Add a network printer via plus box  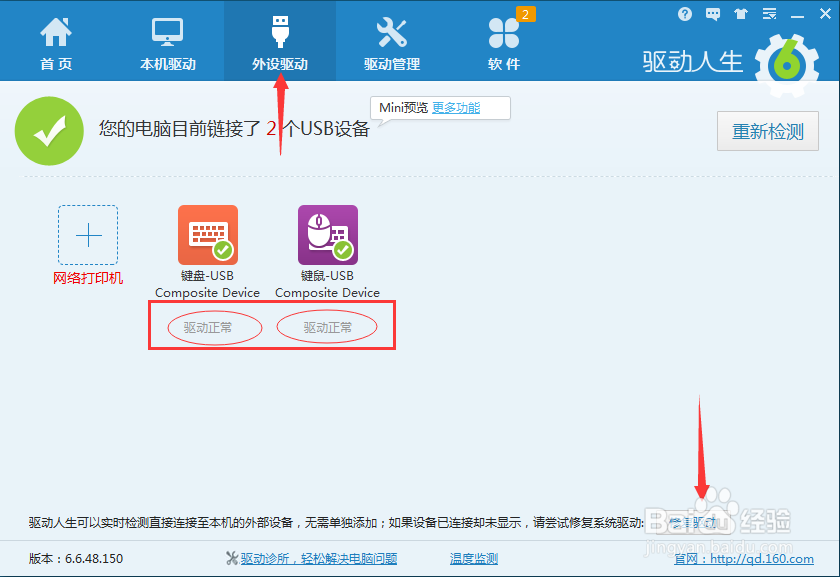pos(88,235)
